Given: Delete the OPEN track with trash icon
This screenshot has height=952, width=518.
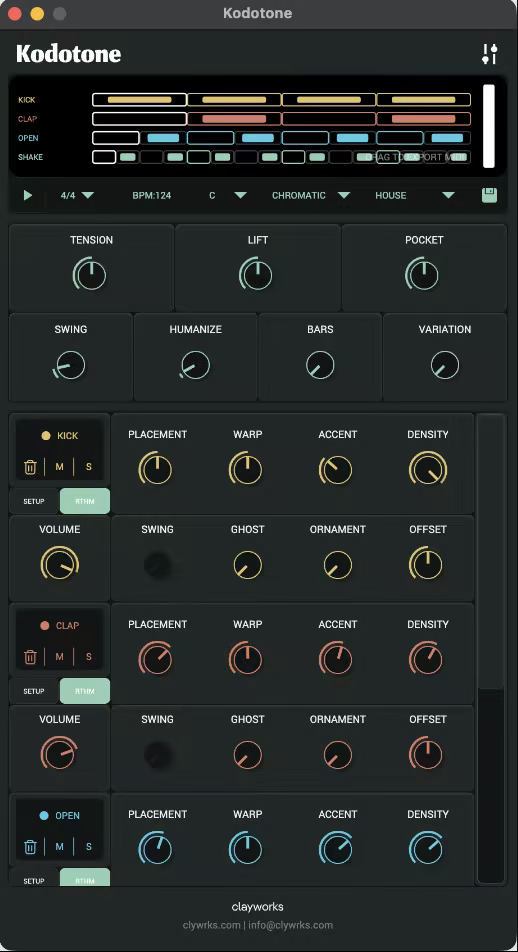Looking at the screenshot, I should pos(30,847).
